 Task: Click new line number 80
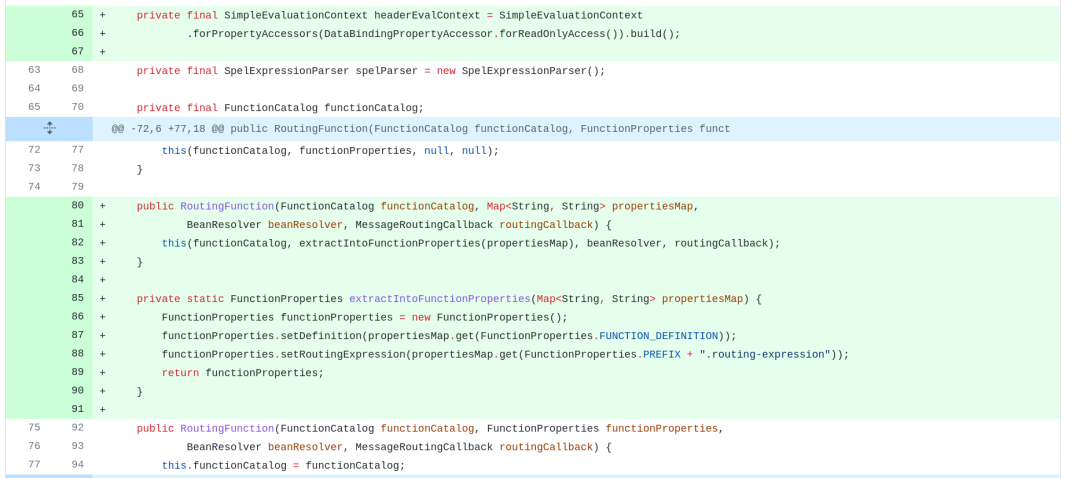point(77,206)
